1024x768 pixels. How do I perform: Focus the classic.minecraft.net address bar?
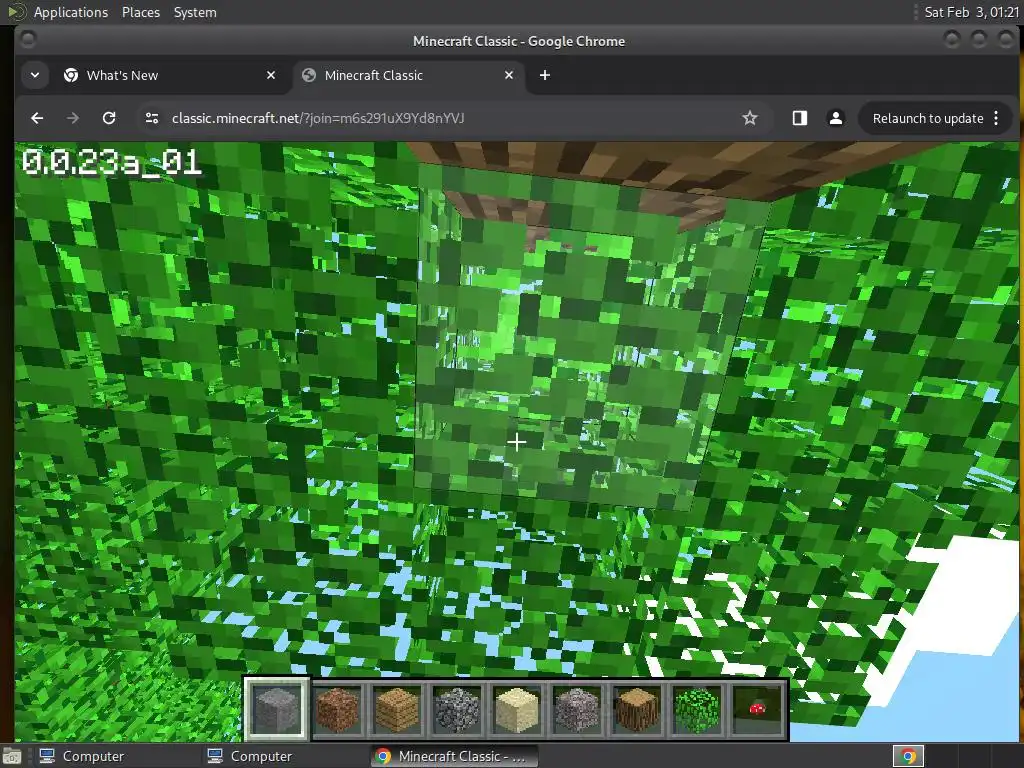(x=317, y=118)
